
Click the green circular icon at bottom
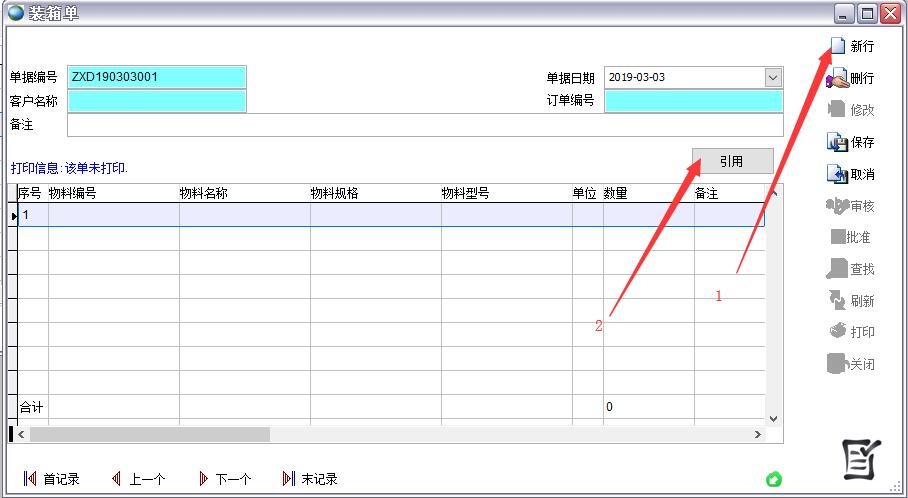click(773, 479)
